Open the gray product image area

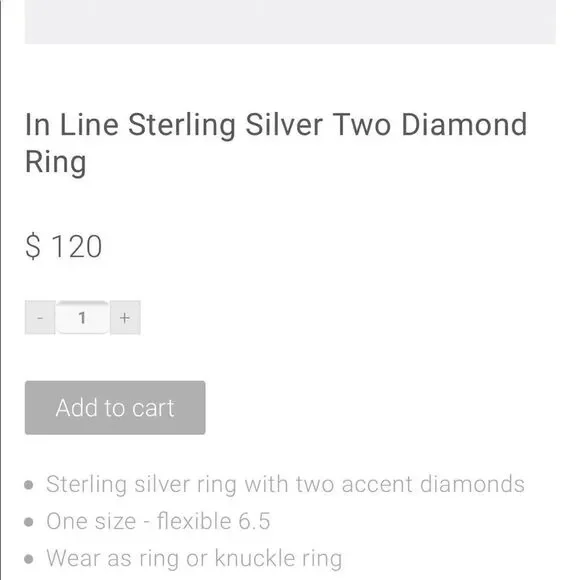290,22
